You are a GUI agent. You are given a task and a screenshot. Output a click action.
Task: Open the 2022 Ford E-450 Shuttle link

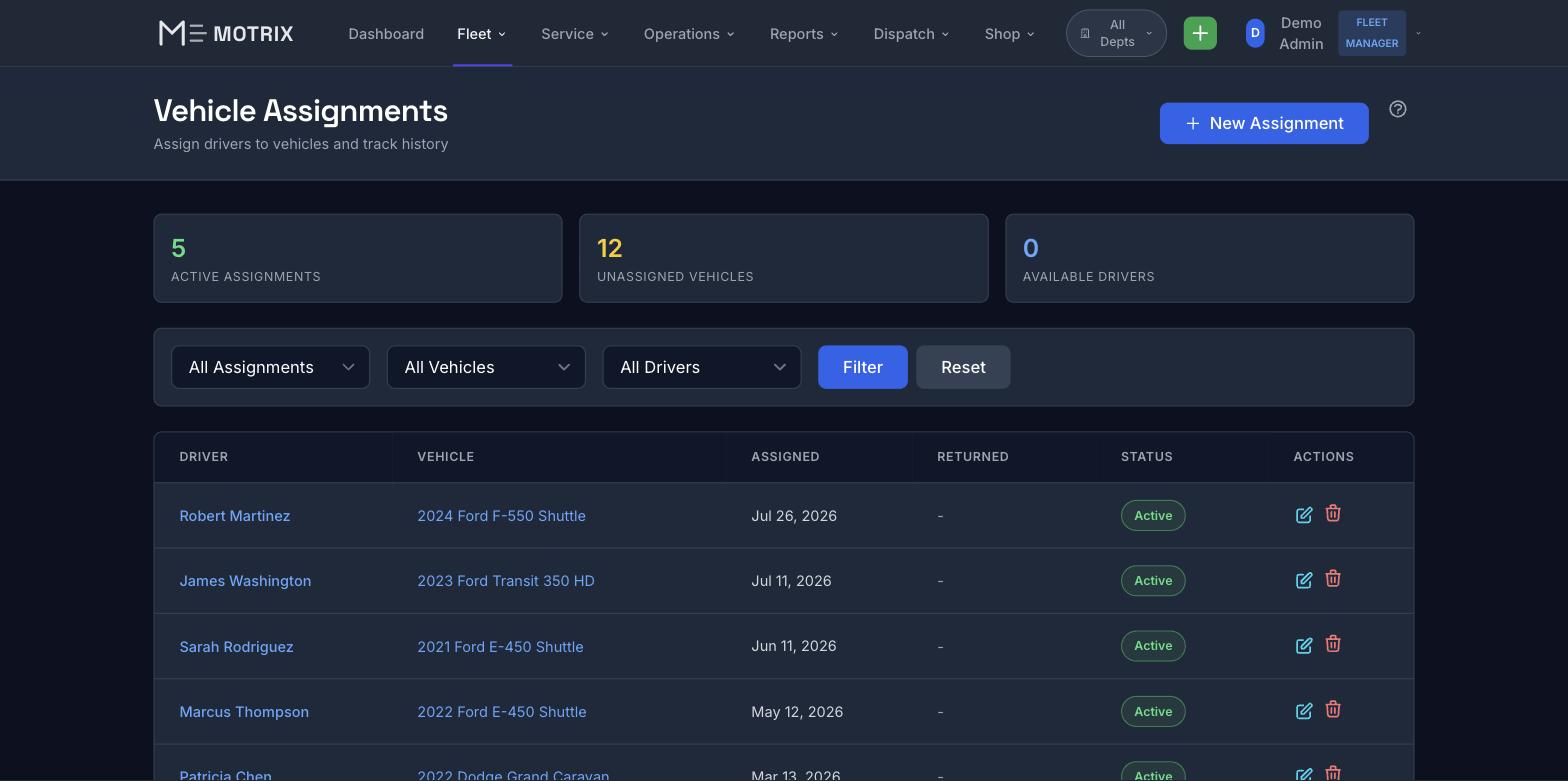[x=502, y=712]
